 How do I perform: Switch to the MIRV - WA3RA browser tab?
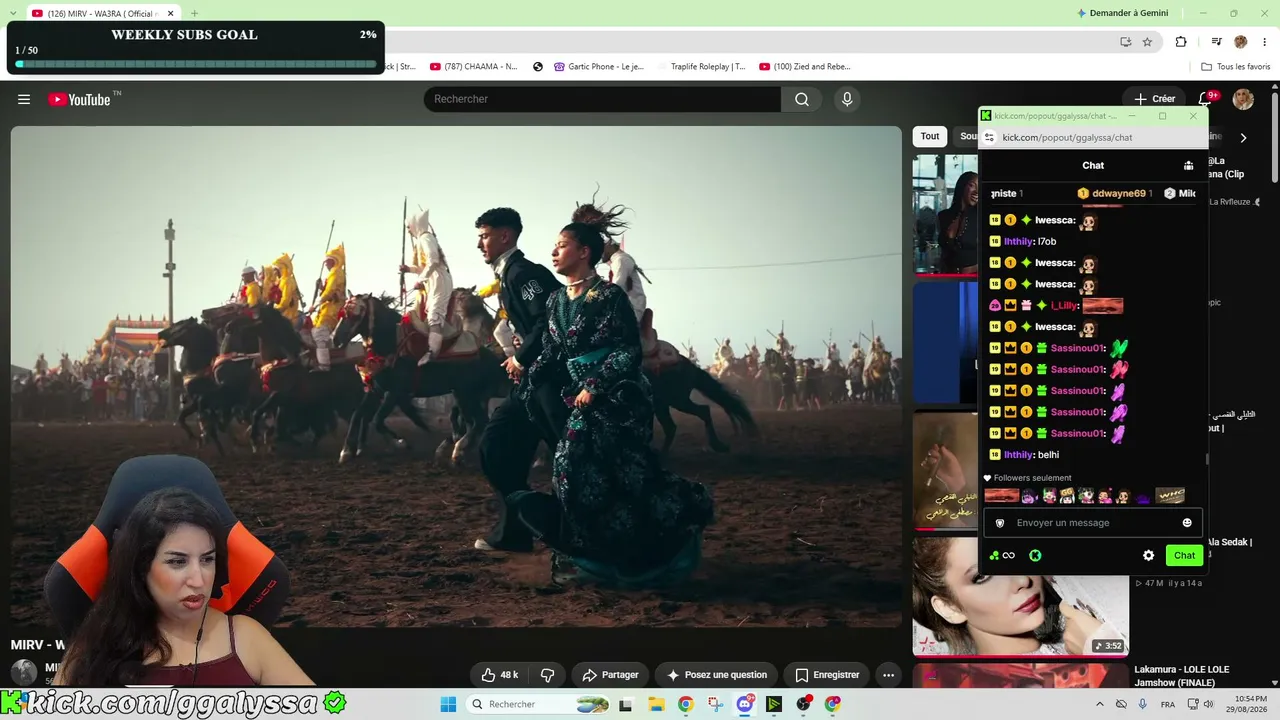(x=103, y=14)
